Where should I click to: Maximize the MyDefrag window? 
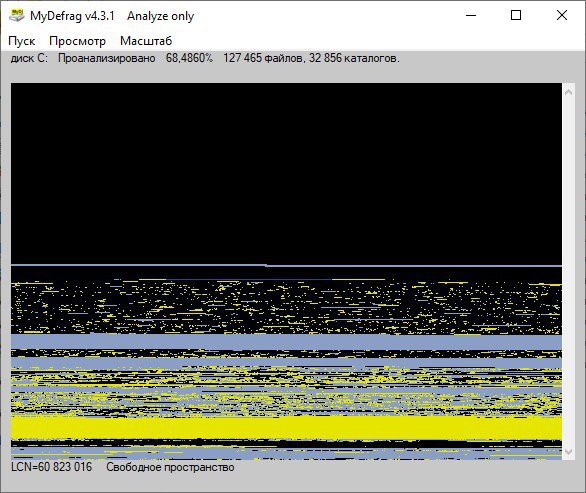click(x=516, y=15)
